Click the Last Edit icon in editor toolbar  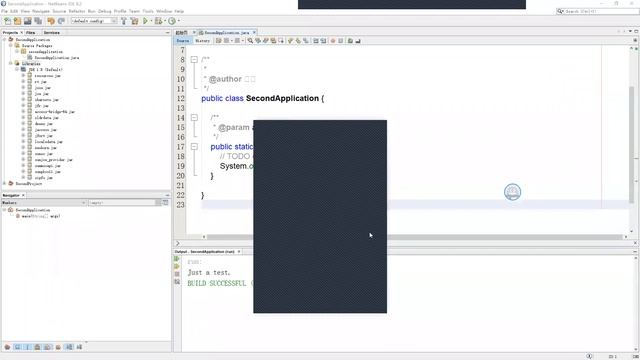[x=219, y=41]
